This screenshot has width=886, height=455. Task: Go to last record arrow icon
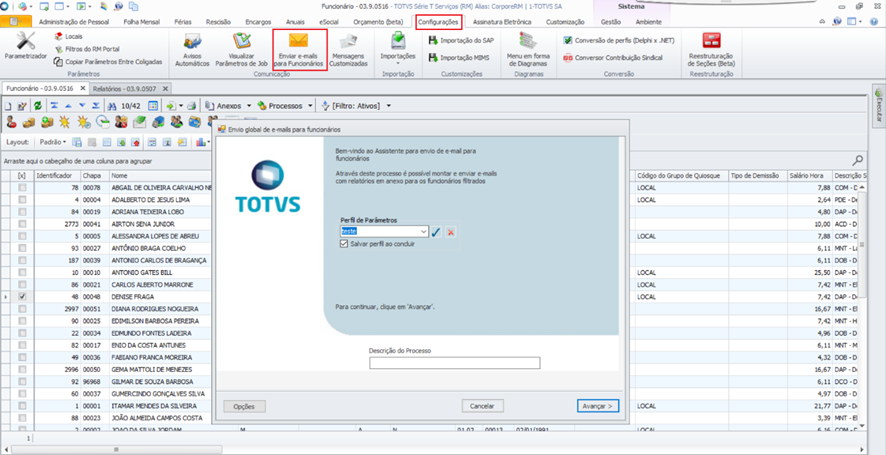96,106
